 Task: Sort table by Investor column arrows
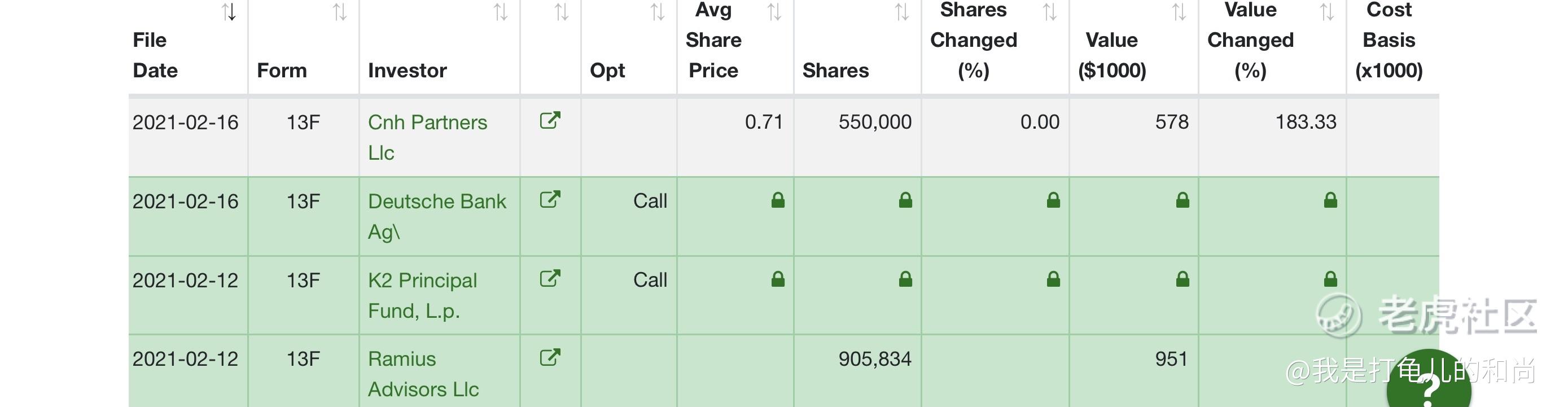click(x=500, y=11)
